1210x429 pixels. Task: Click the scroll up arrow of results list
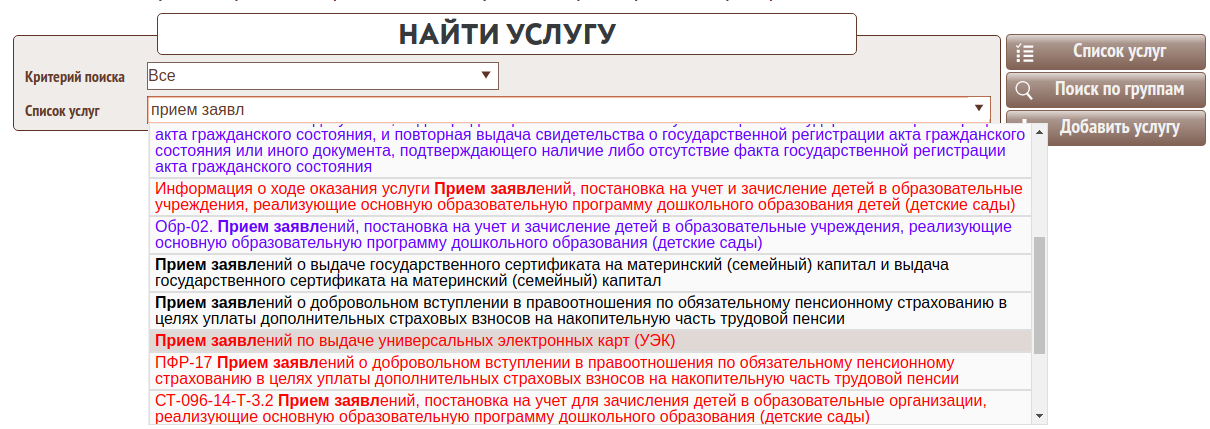point(1039,134)
